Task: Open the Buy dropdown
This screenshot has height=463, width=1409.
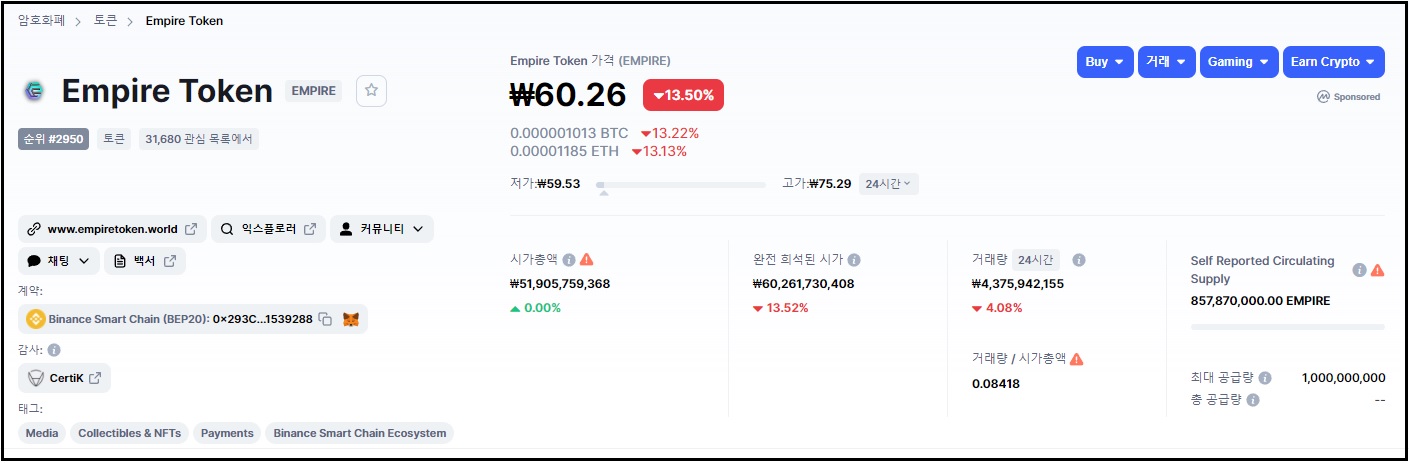Action: 1105,62
